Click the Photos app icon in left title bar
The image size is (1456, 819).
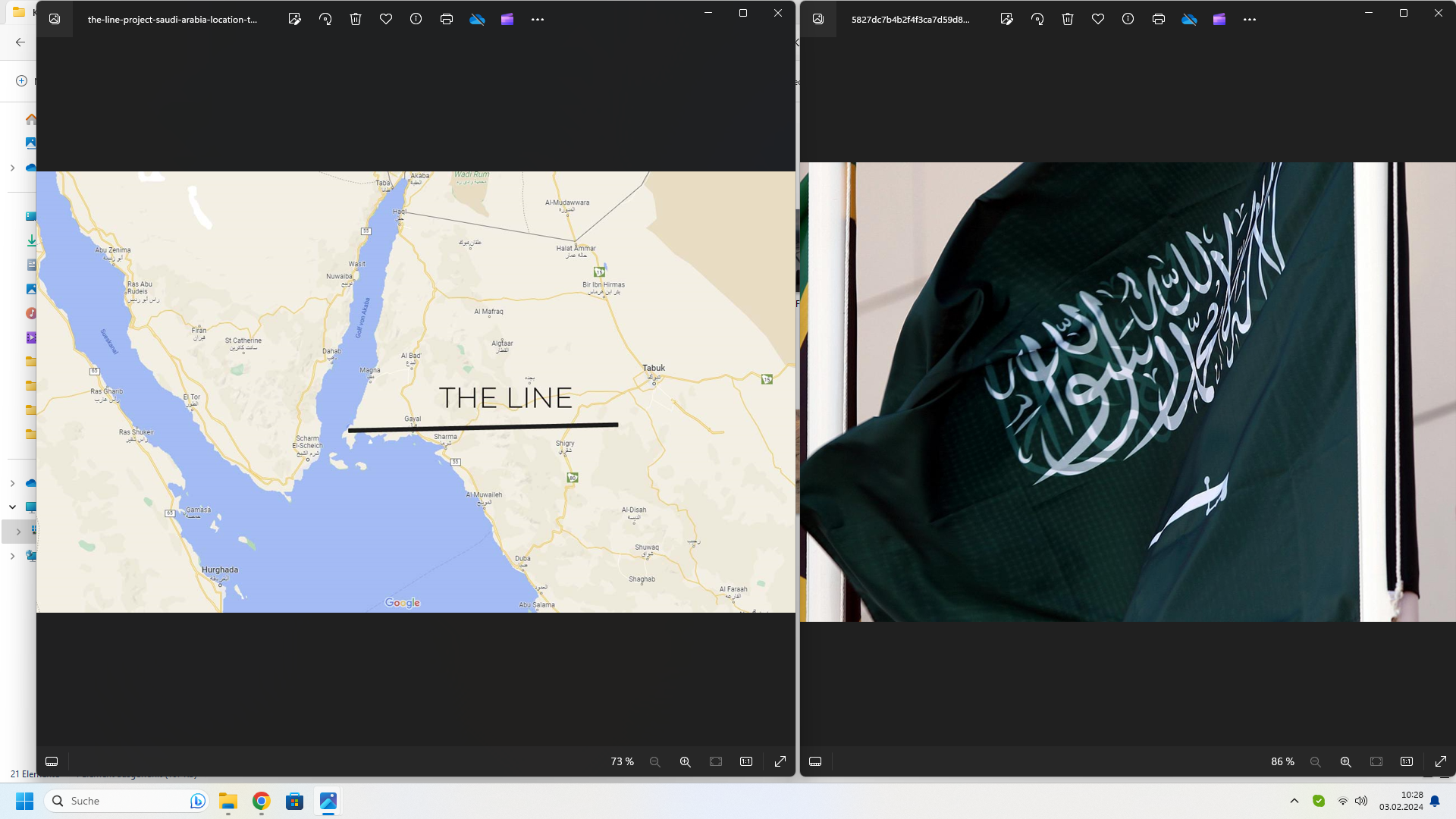coord(55,19)
